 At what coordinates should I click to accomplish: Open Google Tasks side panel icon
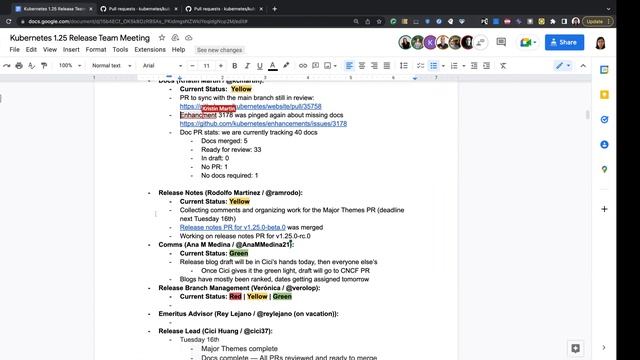point(604,120)
